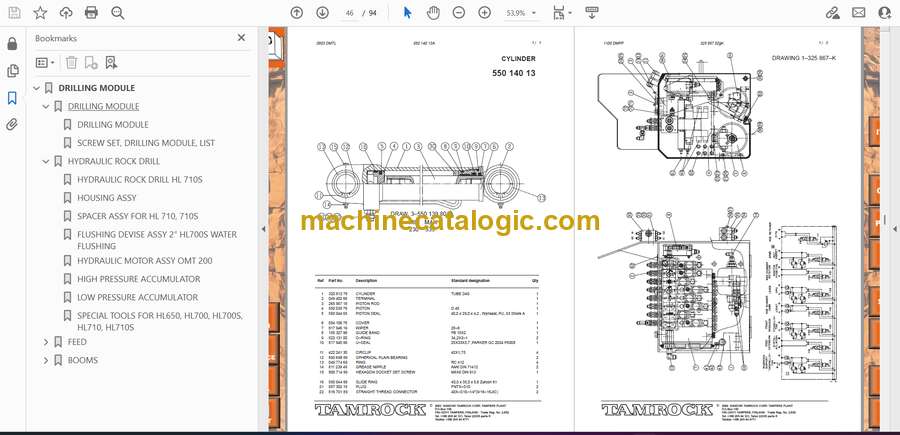
Task: Collapse the top DRILLING MODULE bookmark
Action: pos(37,88)
